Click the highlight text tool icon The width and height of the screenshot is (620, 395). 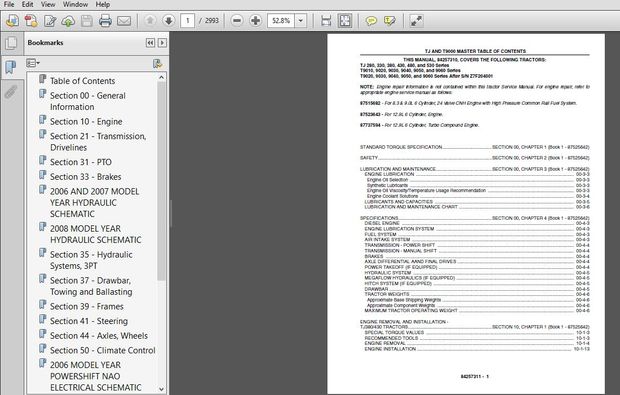click(389, 21)
